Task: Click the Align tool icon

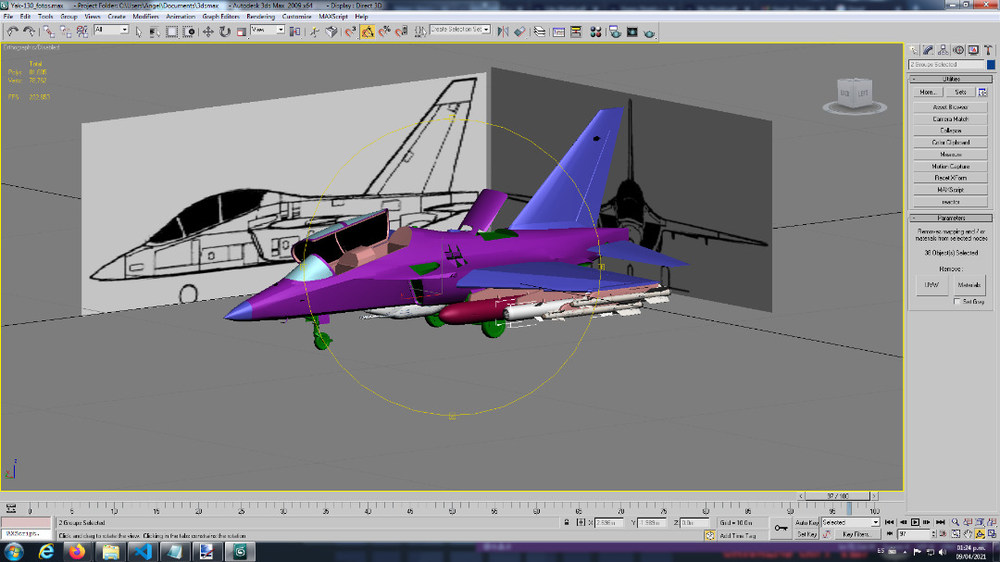Action: (520, 31)
